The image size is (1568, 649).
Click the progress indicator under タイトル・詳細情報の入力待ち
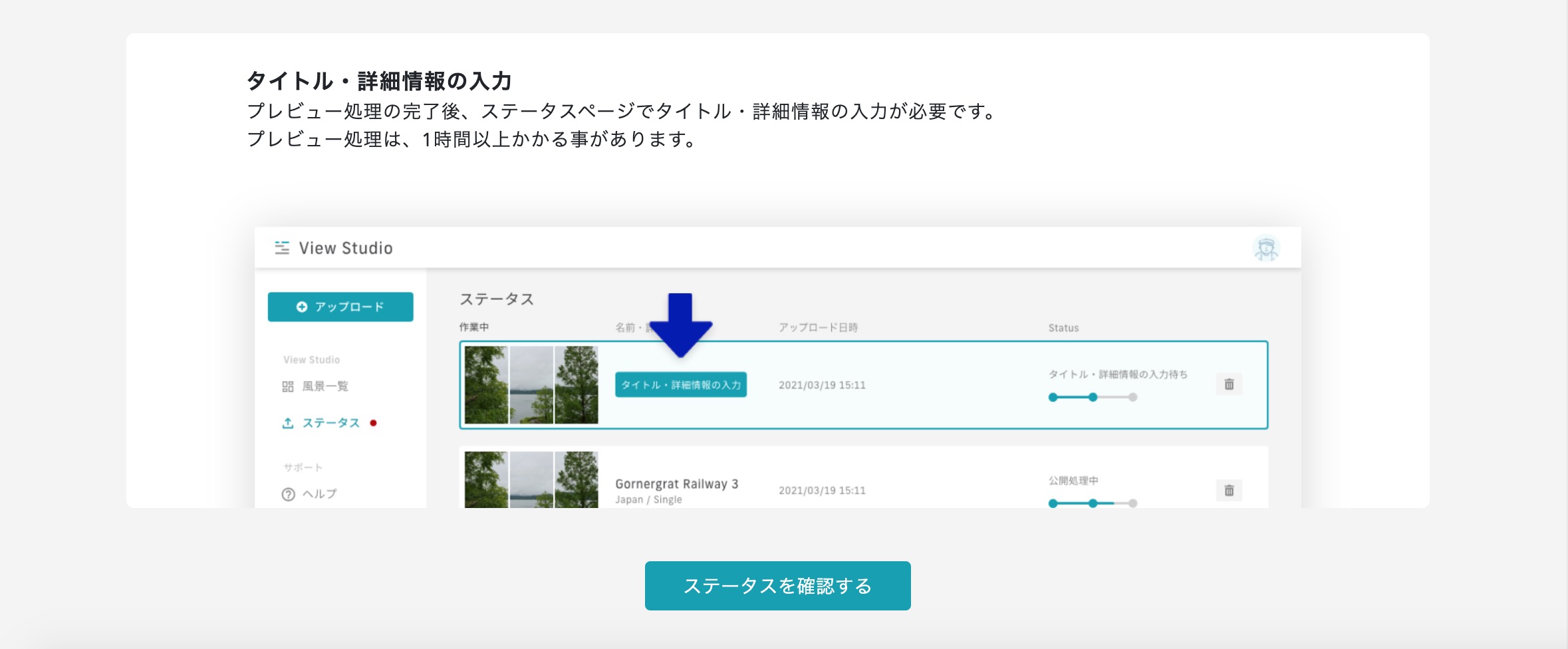click(1093, 397)
